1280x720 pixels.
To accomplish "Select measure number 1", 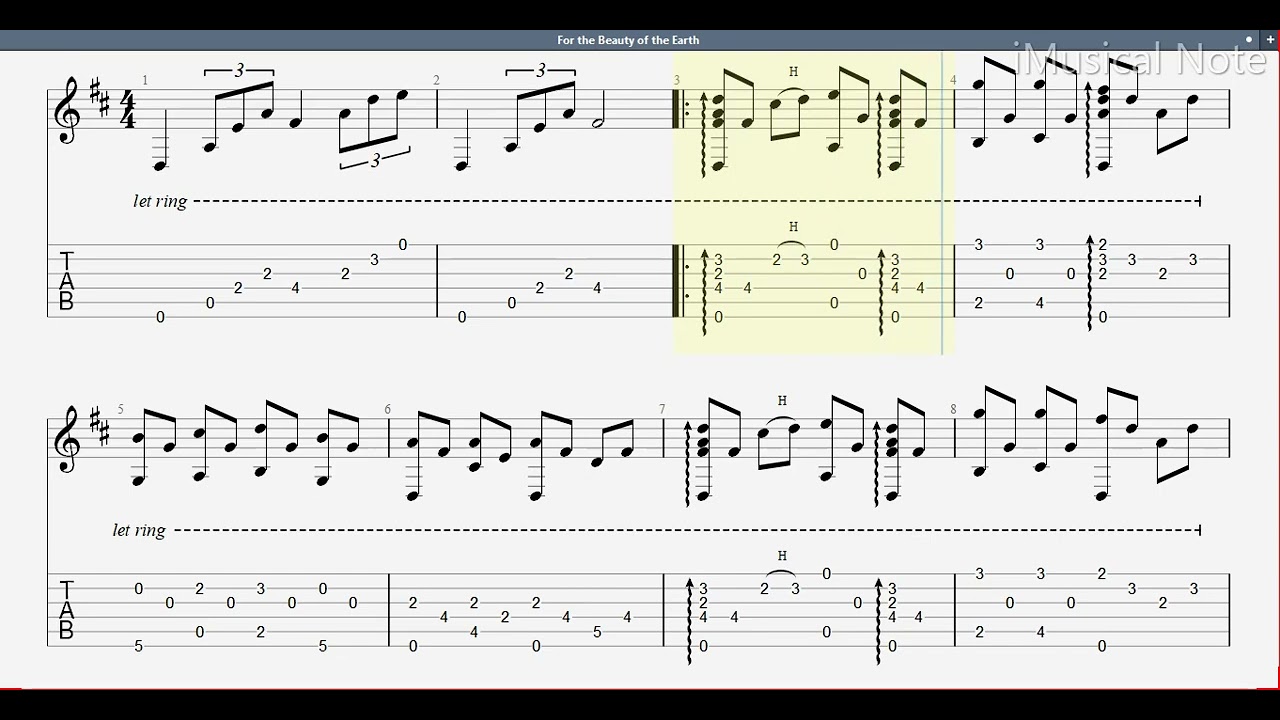I will coord(145,80).
